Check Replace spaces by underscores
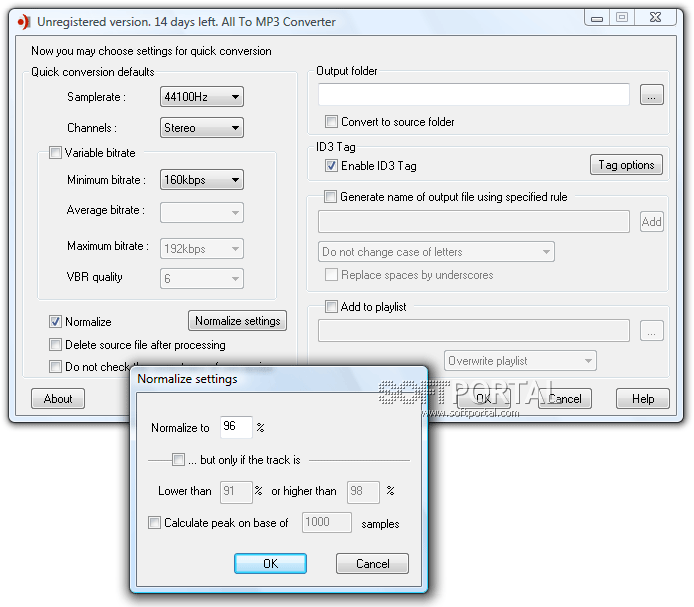 click(x=331, y=275)
